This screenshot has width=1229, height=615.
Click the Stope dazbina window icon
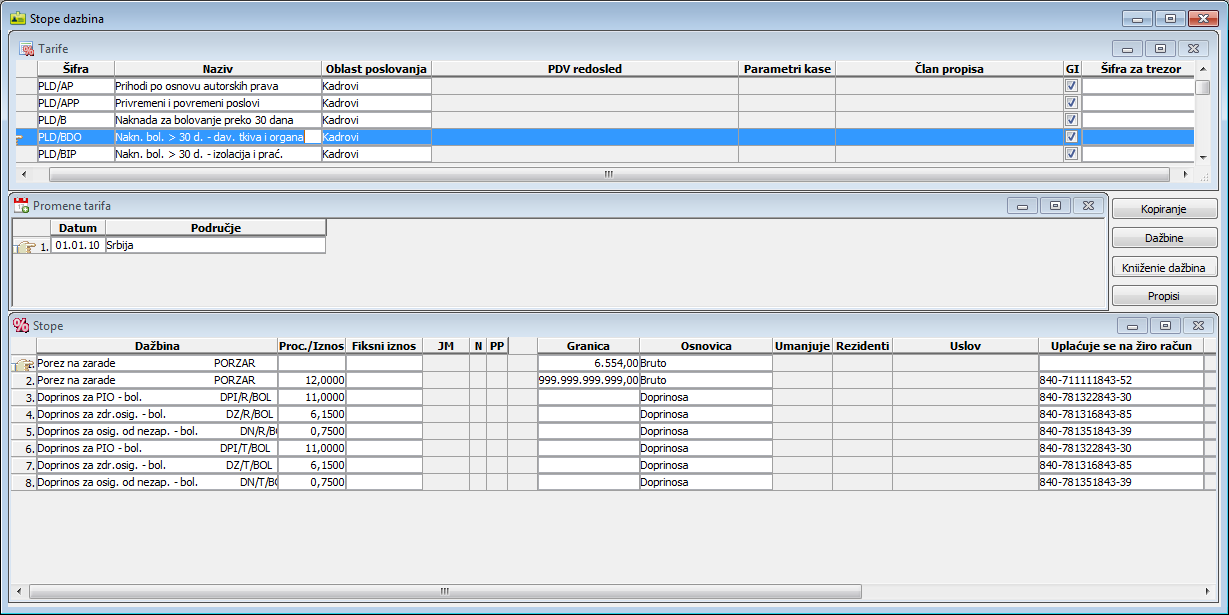(x=17, y=18)
